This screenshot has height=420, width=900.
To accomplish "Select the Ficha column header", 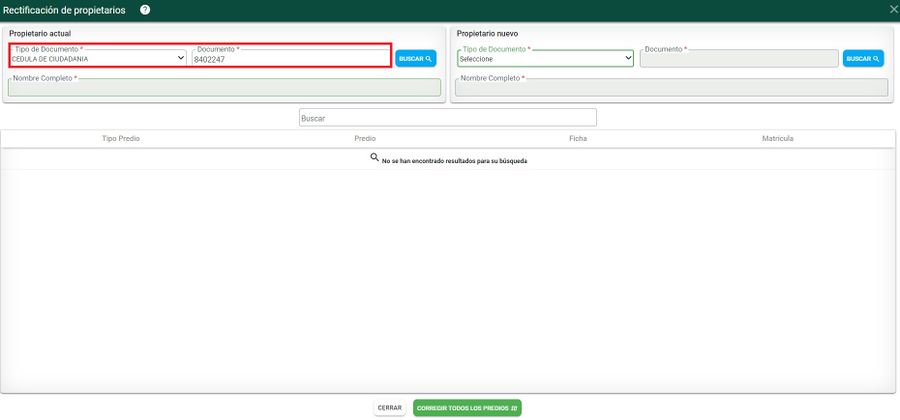I will [x=578, y=138].
